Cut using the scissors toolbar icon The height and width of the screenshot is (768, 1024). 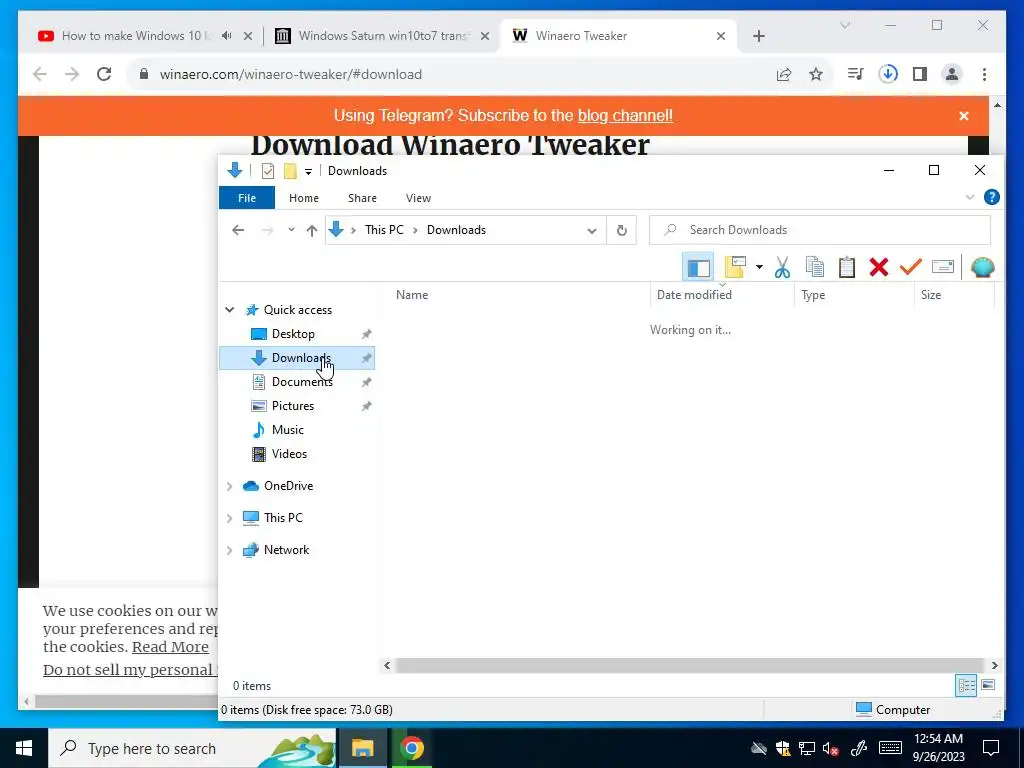pyautogui.click(x=782, y=267)
